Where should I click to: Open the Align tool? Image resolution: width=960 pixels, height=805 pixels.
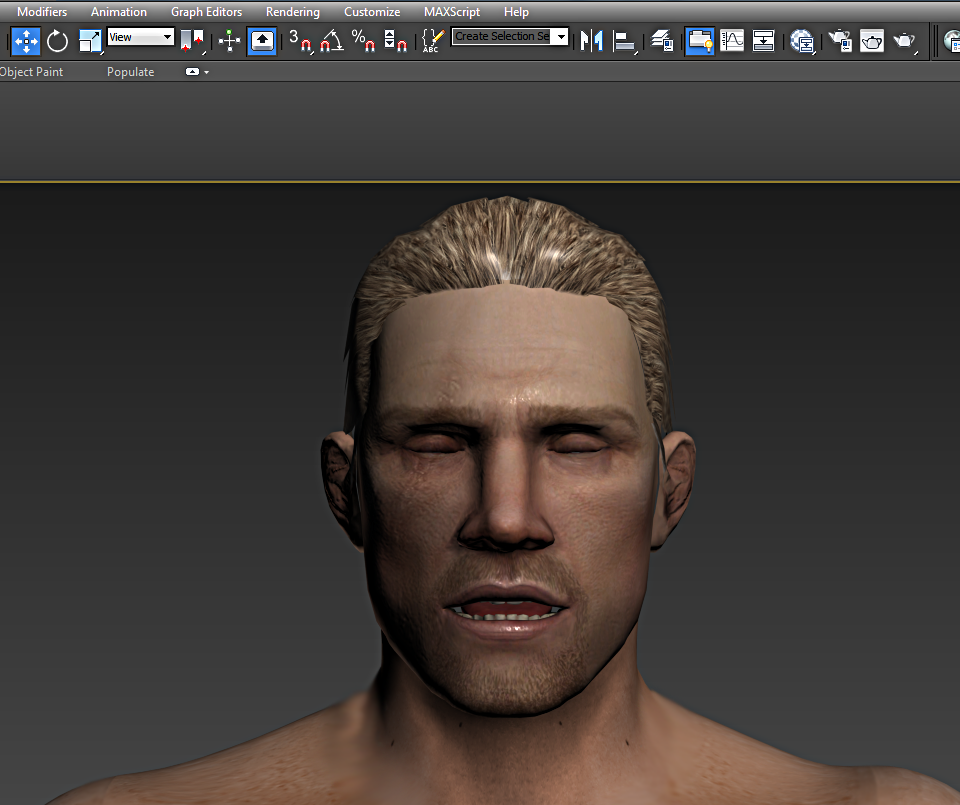625,41
